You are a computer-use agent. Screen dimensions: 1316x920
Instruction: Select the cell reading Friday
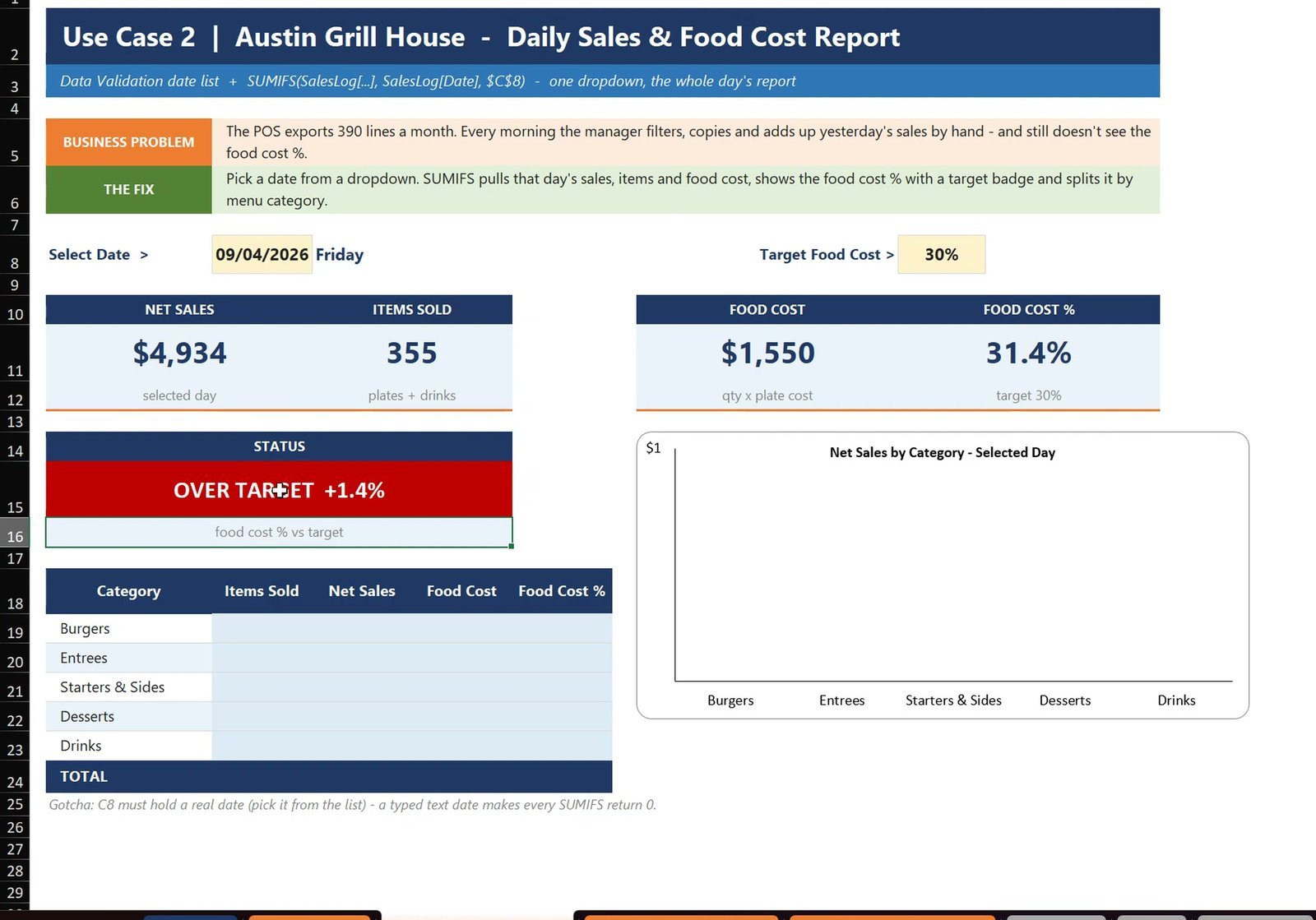click(340, 254)
